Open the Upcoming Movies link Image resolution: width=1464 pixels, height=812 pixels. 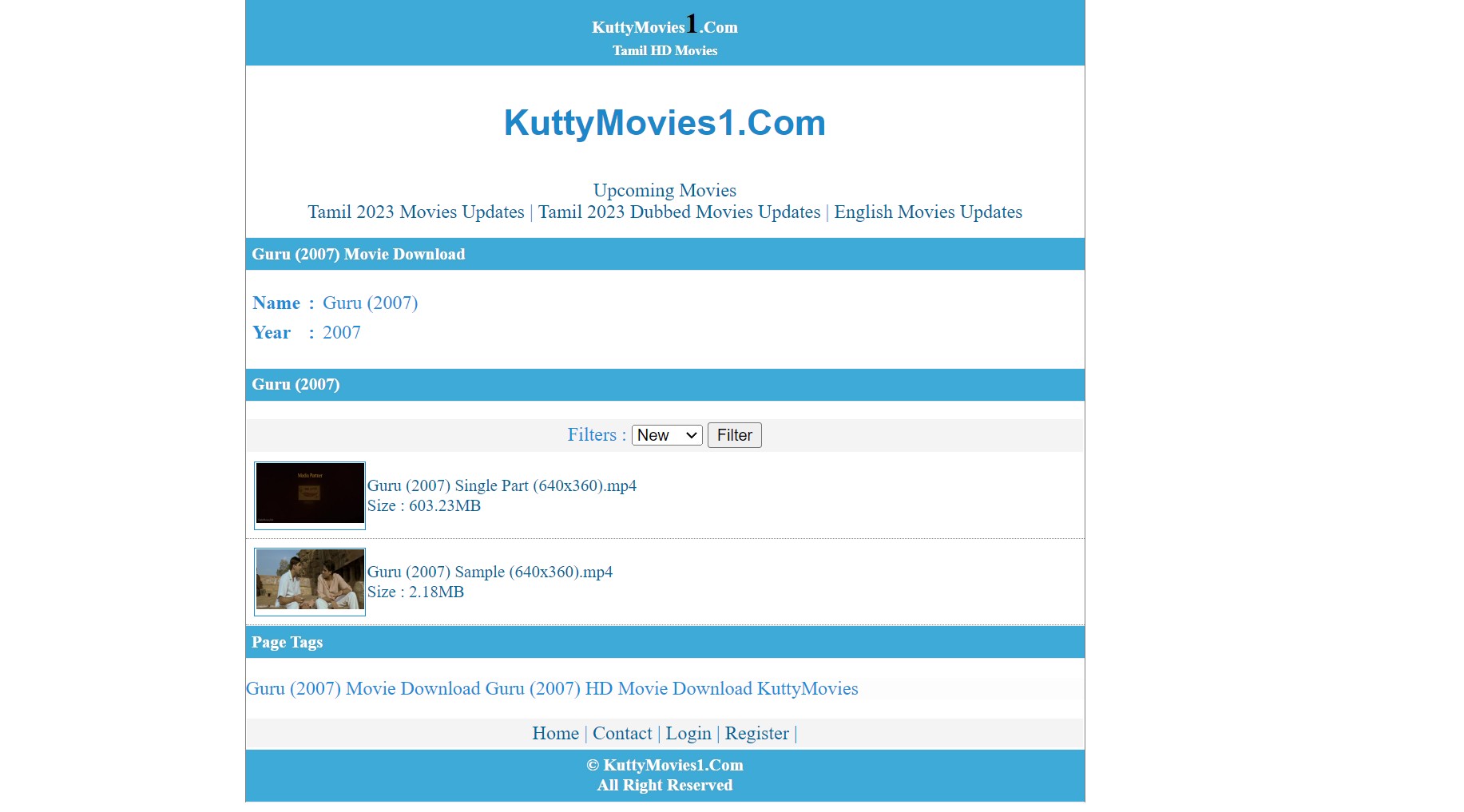(x=665, y=190)
